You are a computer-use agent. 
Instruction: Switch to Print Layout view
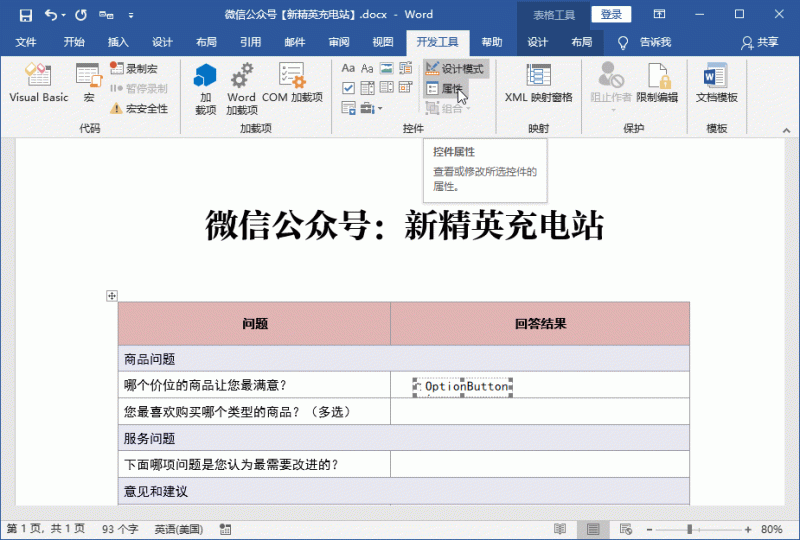click(x=593, y=529)
